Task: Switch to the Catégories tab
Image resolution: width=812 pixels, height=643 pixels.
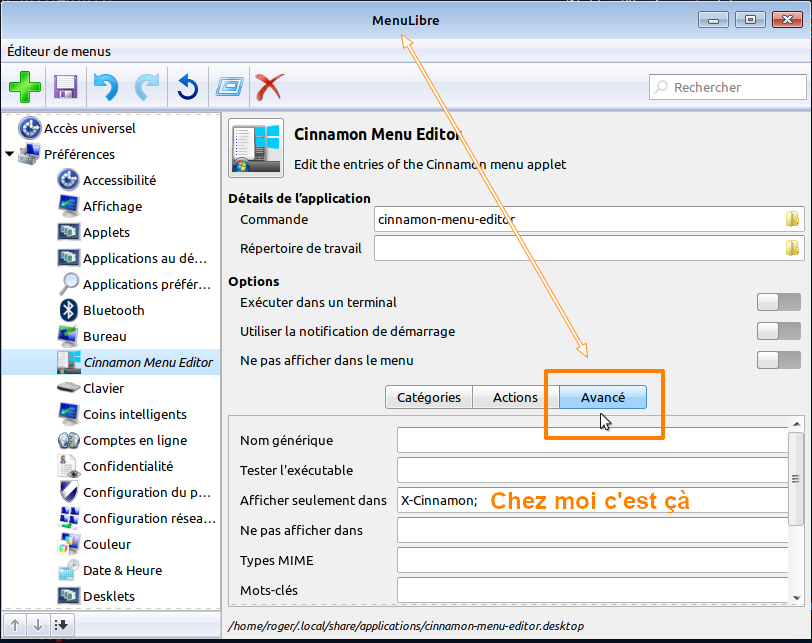Action: pyautogui.click(x=428, y=397)
